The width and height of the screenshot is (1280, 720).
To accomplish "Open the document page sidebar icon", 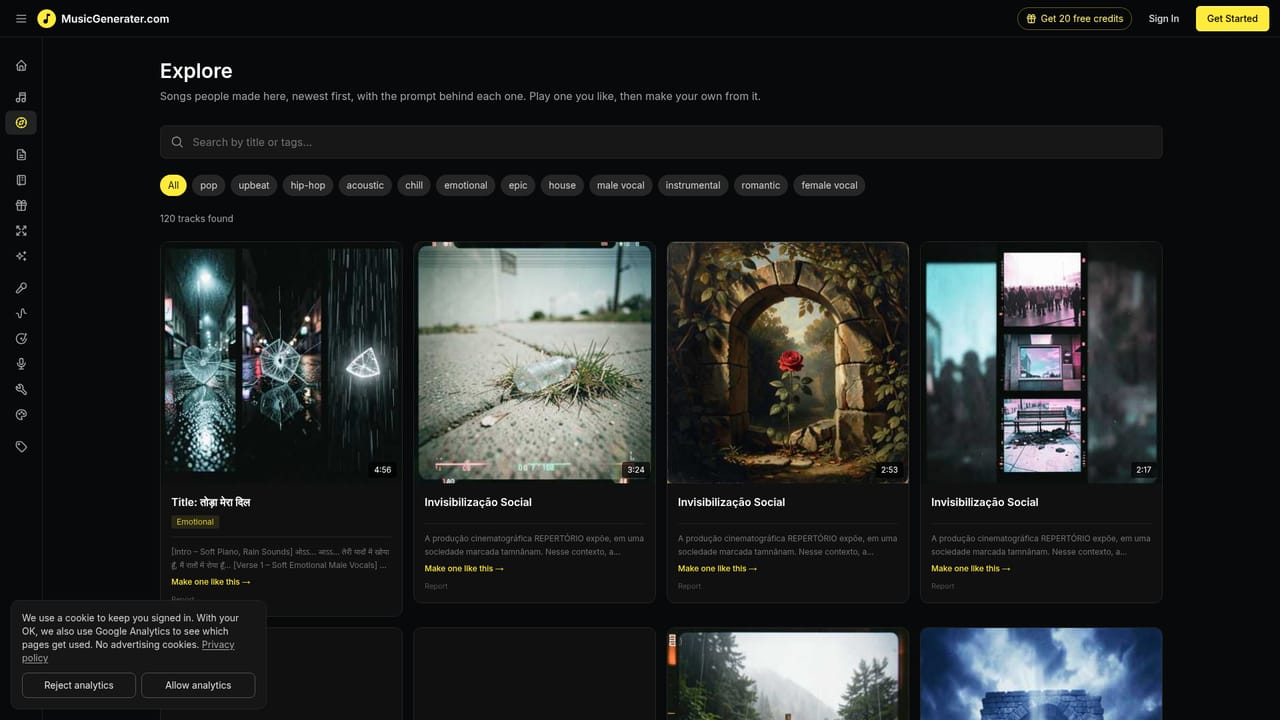I will pos(21,154).
